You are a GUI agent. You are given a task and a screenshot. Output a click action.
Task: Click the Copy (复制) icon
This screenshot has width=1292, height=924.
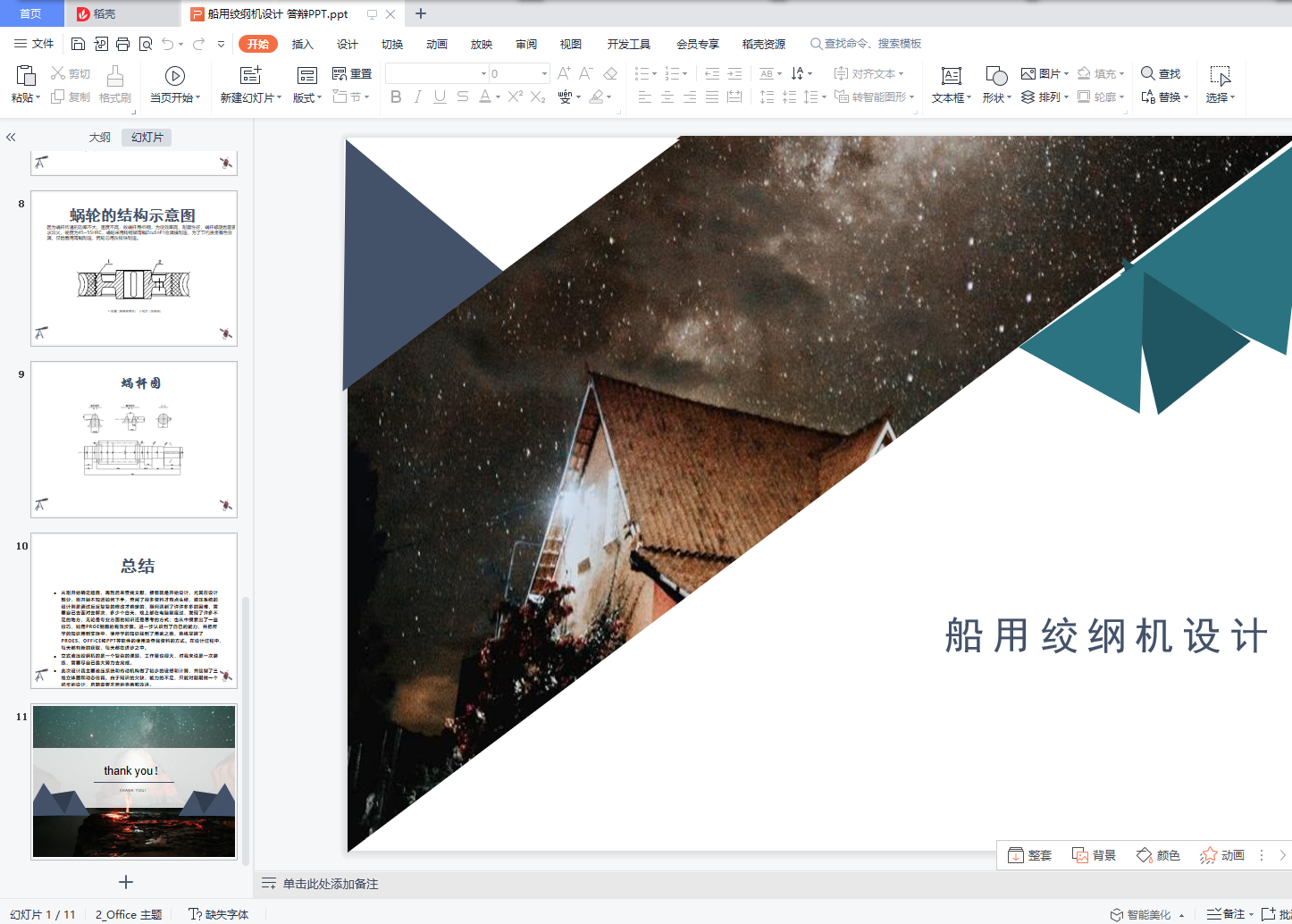[x=58, y=97]
